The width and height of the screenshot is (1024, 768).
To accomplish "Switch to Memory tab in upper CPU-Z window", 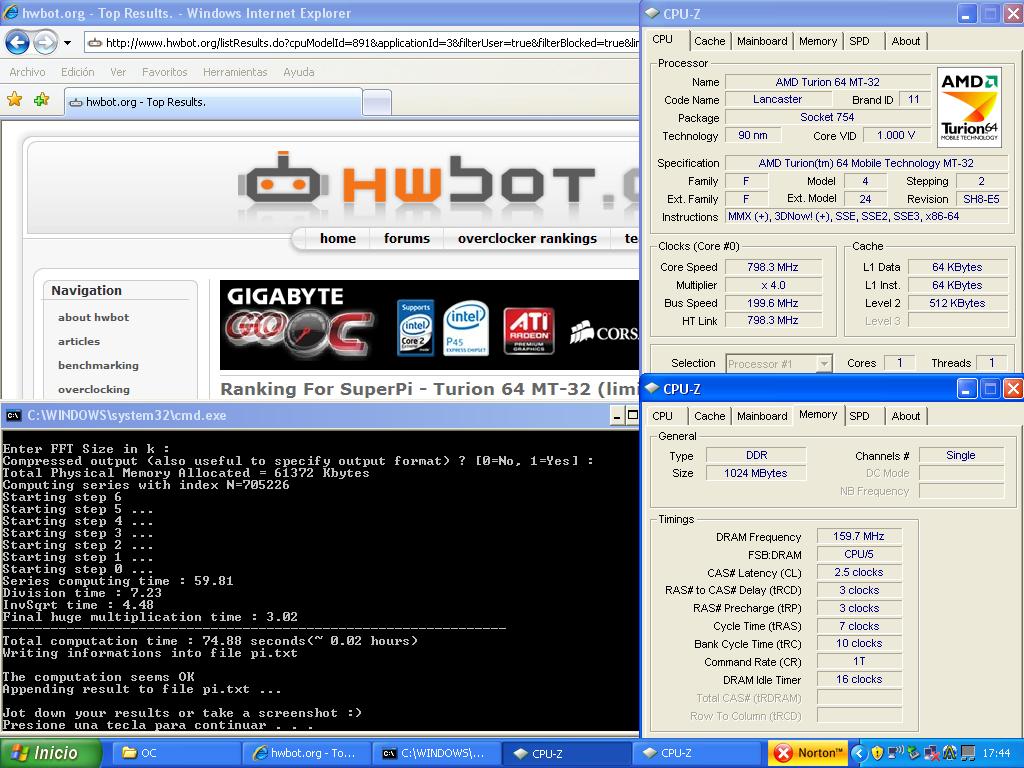I will 818,41.
